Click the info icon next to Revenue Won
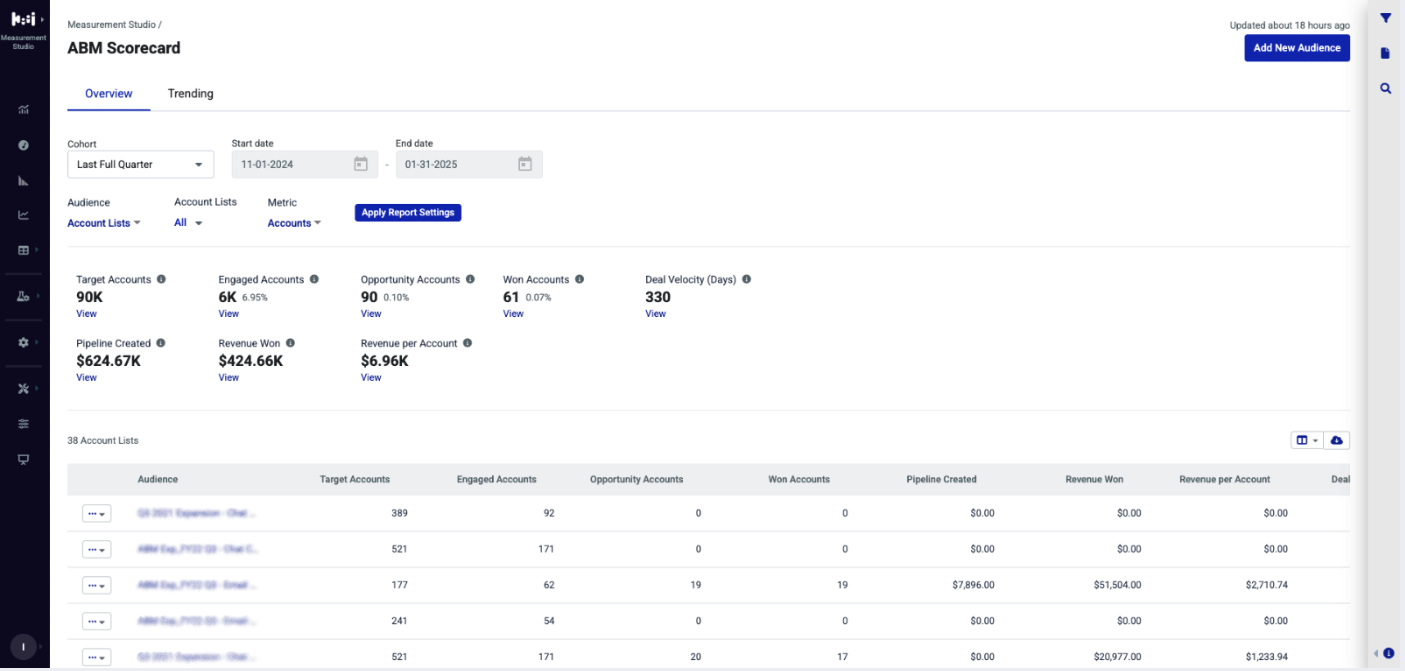The width and height of the screenshot is (1405, 671). click(290, 343)
